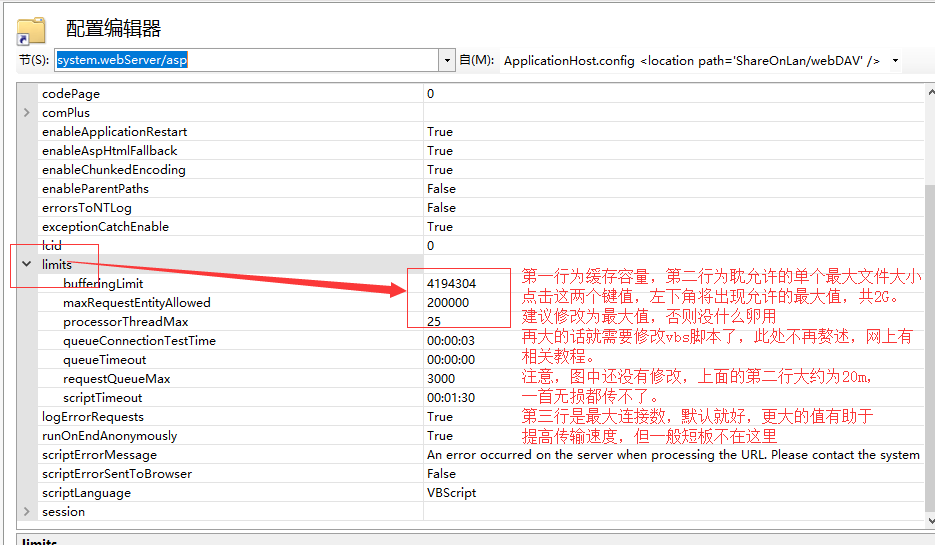Viewport: 935px width, 545px height.
Task: Click the scriptTimeout value 00:01:30
Action: (451, 398)
